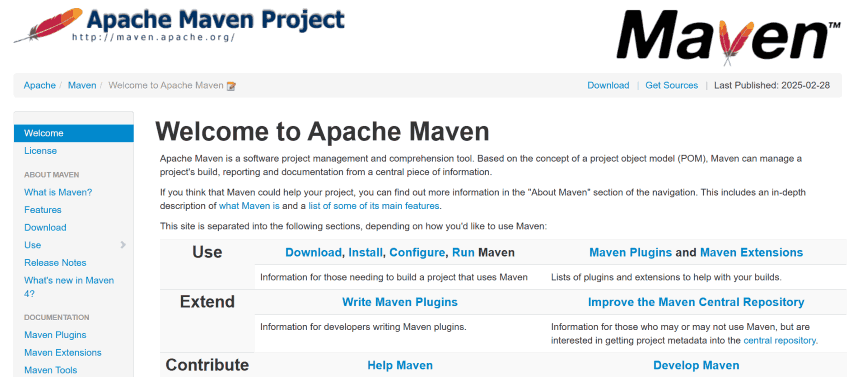
Task: Follow 'list of some of its main features' link
Action: pos(374,206)
